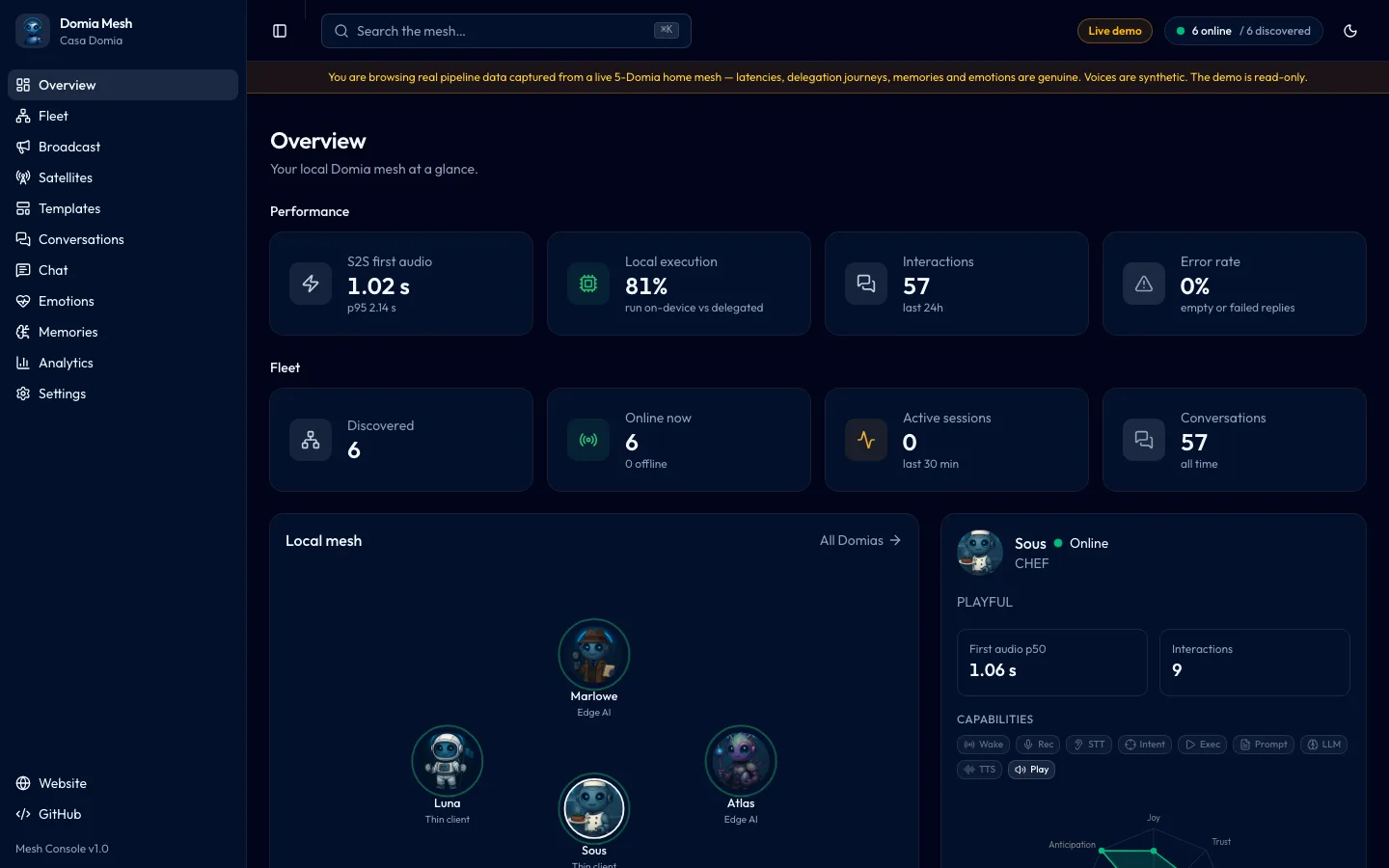Click the Interactions chat bubble icon
The image size is (1389, 868).
pos(866,284)
